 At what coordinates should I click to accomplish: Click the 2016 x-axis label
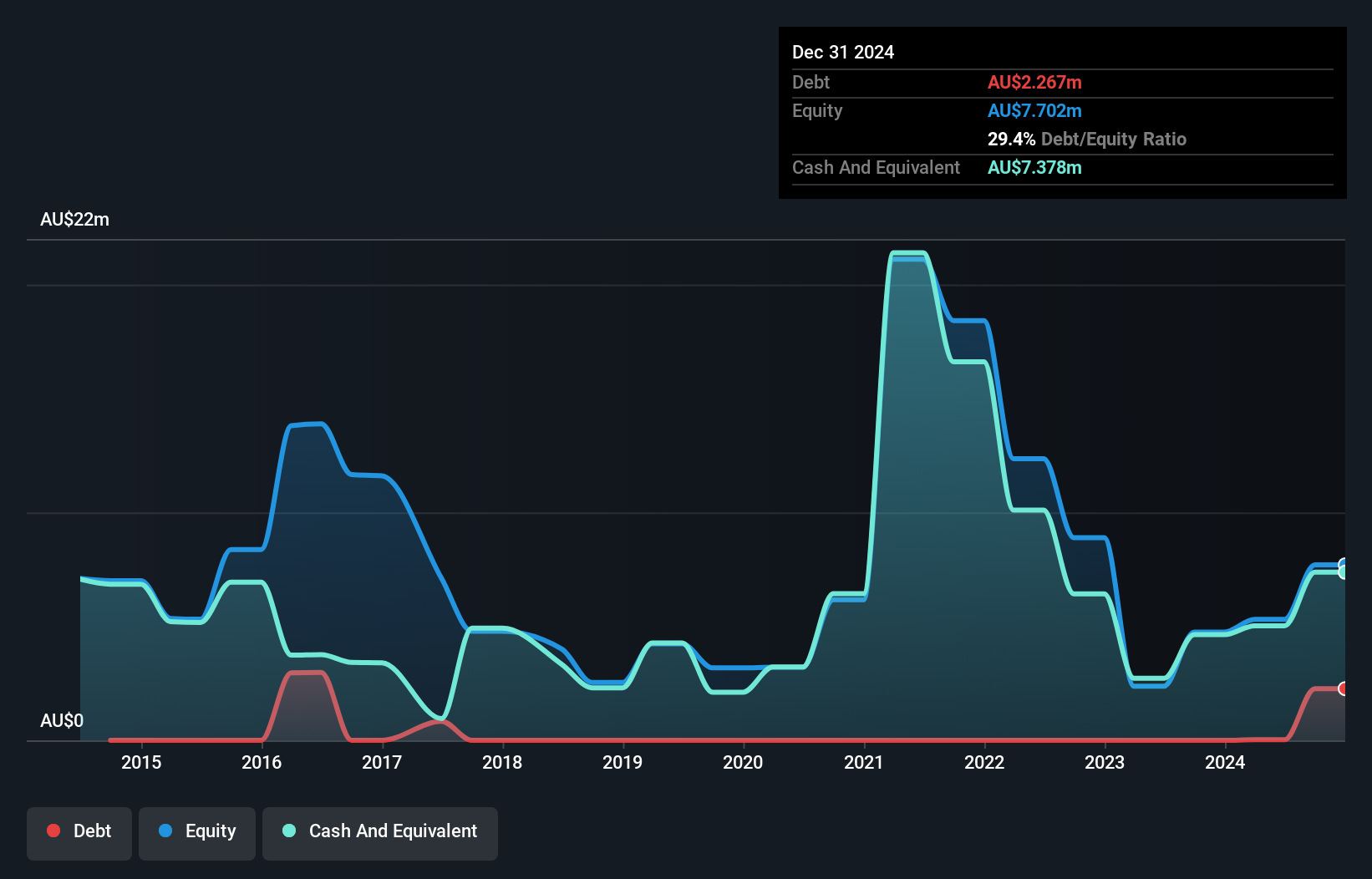(262, 762)
